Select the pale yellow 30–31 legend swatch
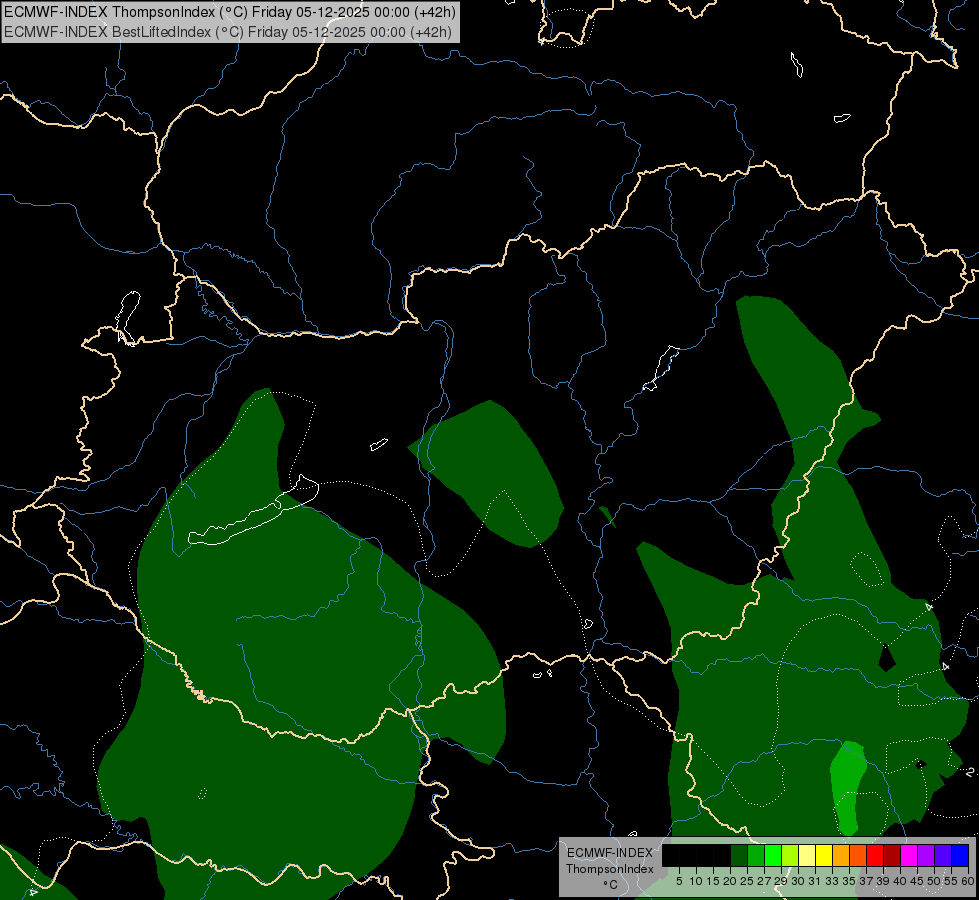Viewport: 979px width, 900px height. coord(807,855)
